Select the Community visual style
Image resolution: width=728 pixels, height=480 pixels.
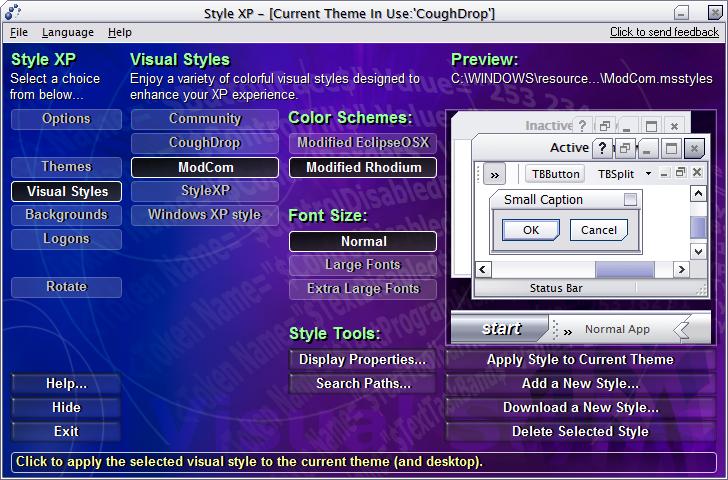click(205, 119)
